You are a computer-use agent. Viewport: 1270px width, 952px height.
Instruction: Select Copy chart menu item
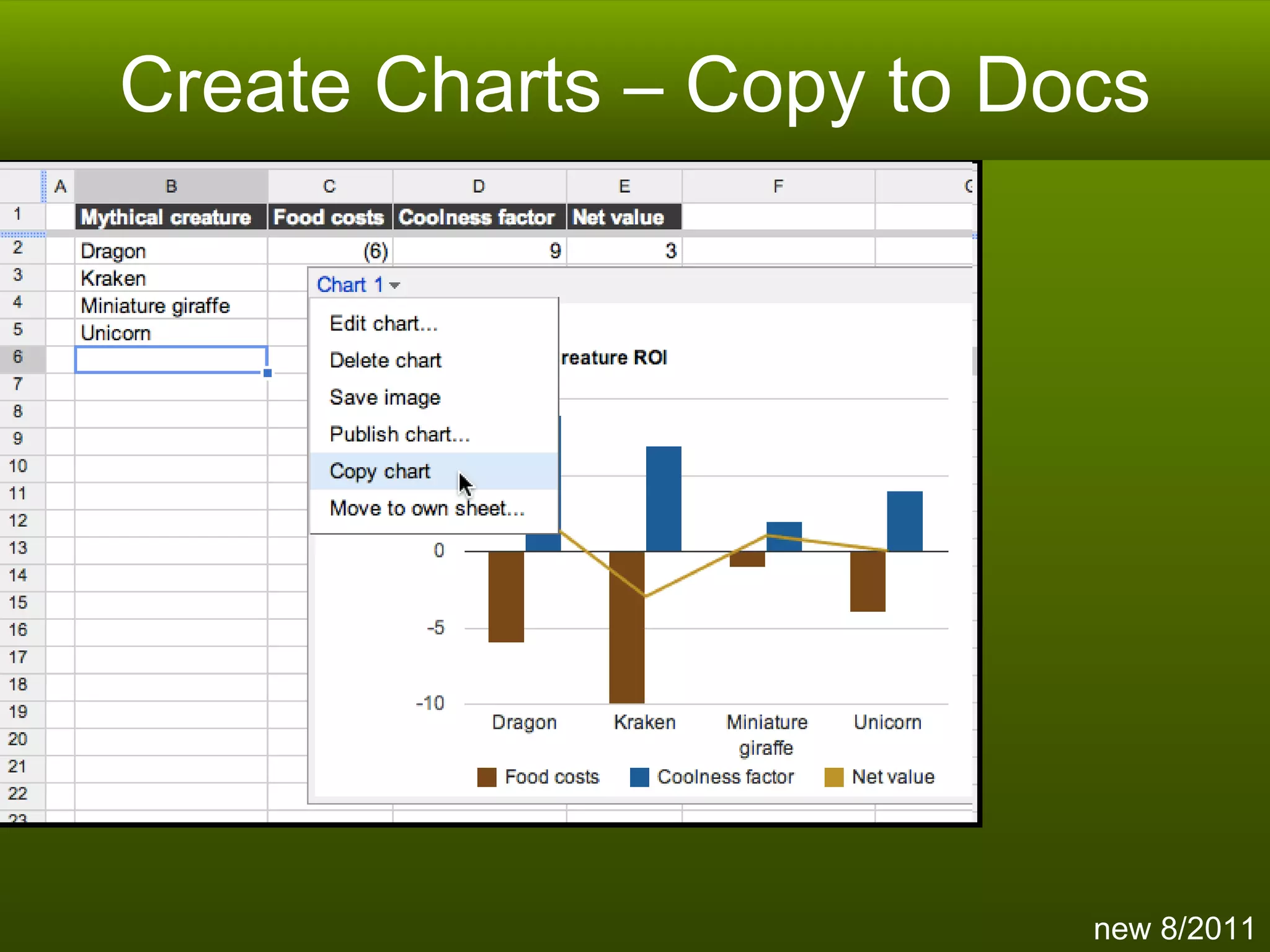point(434,471)
